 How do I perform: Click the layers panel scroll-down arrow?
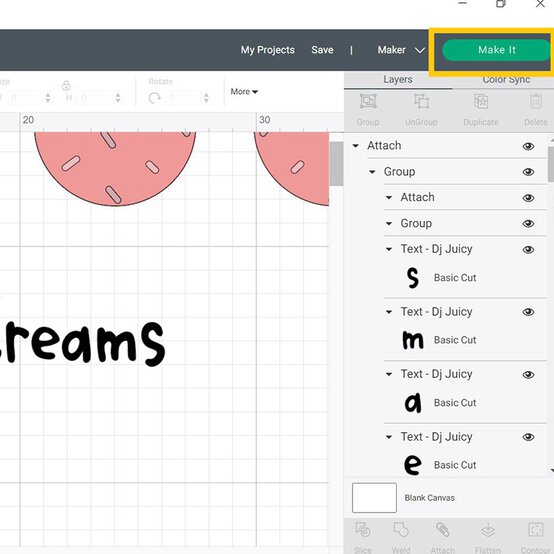pos(552,470)
